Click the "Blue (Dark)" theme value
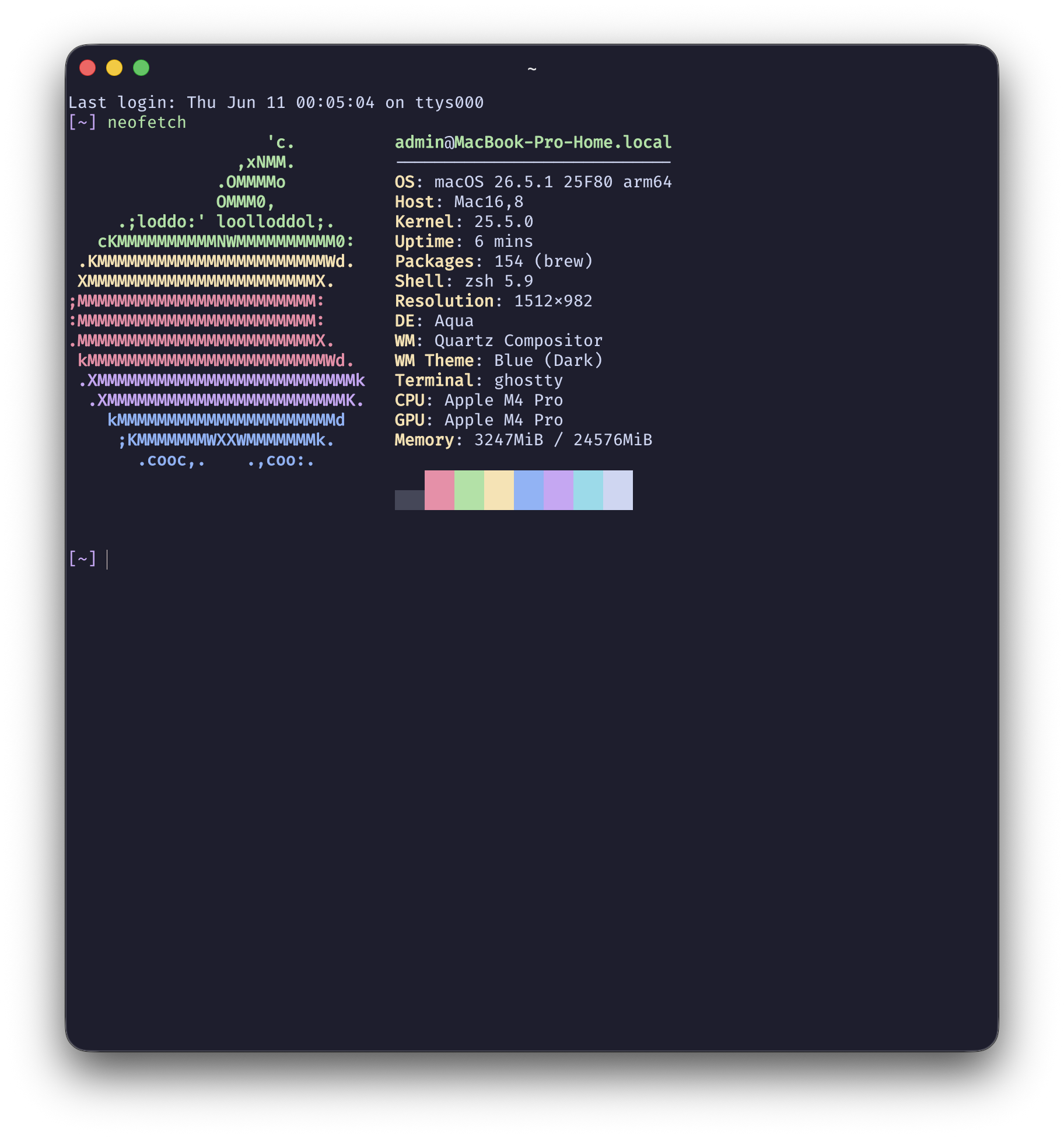Image resolution: width=1064 pixels, height=1138 pixels. tap(548, 361)
